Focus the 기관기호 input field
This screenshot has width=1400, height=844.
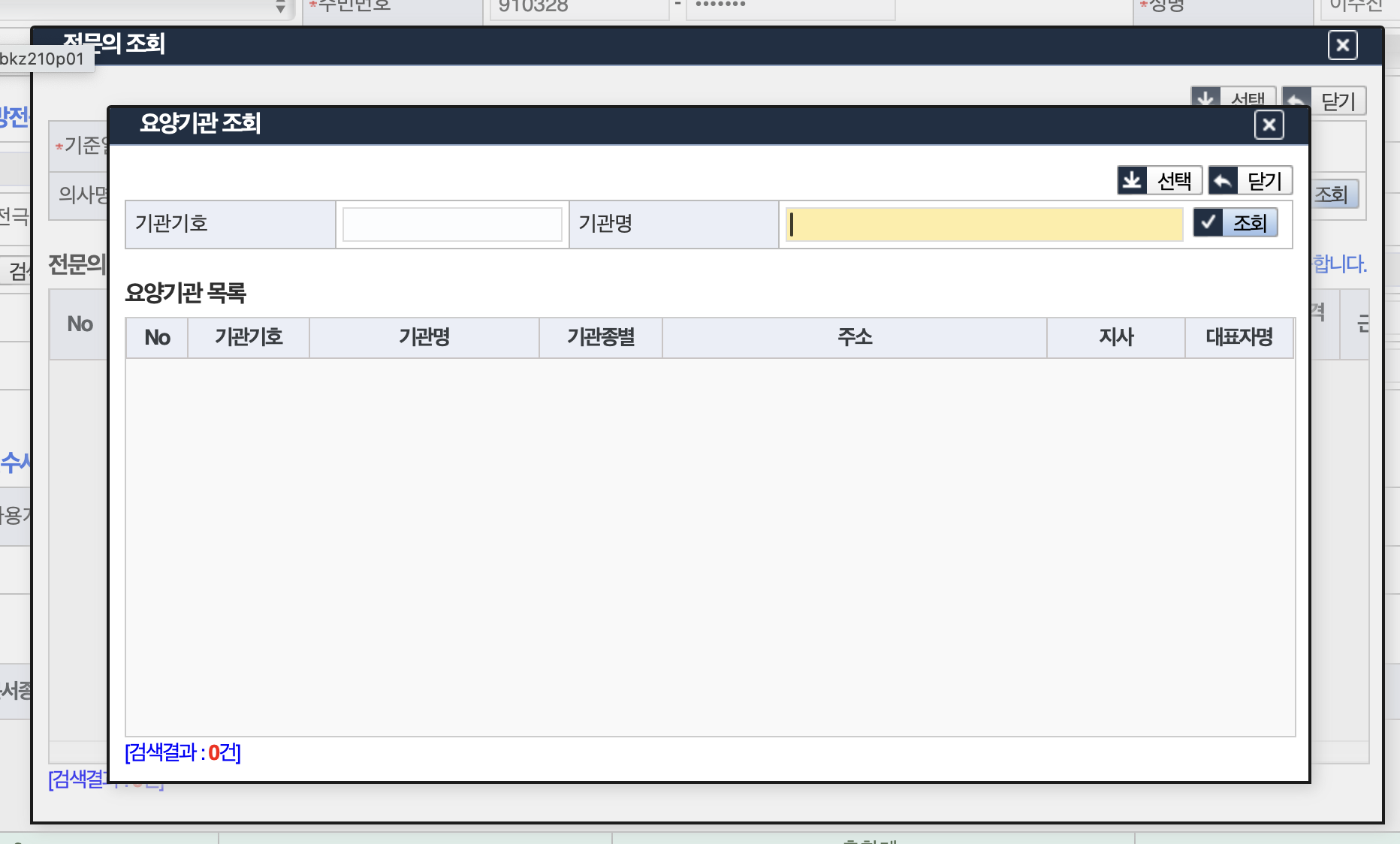pos(452,224)
